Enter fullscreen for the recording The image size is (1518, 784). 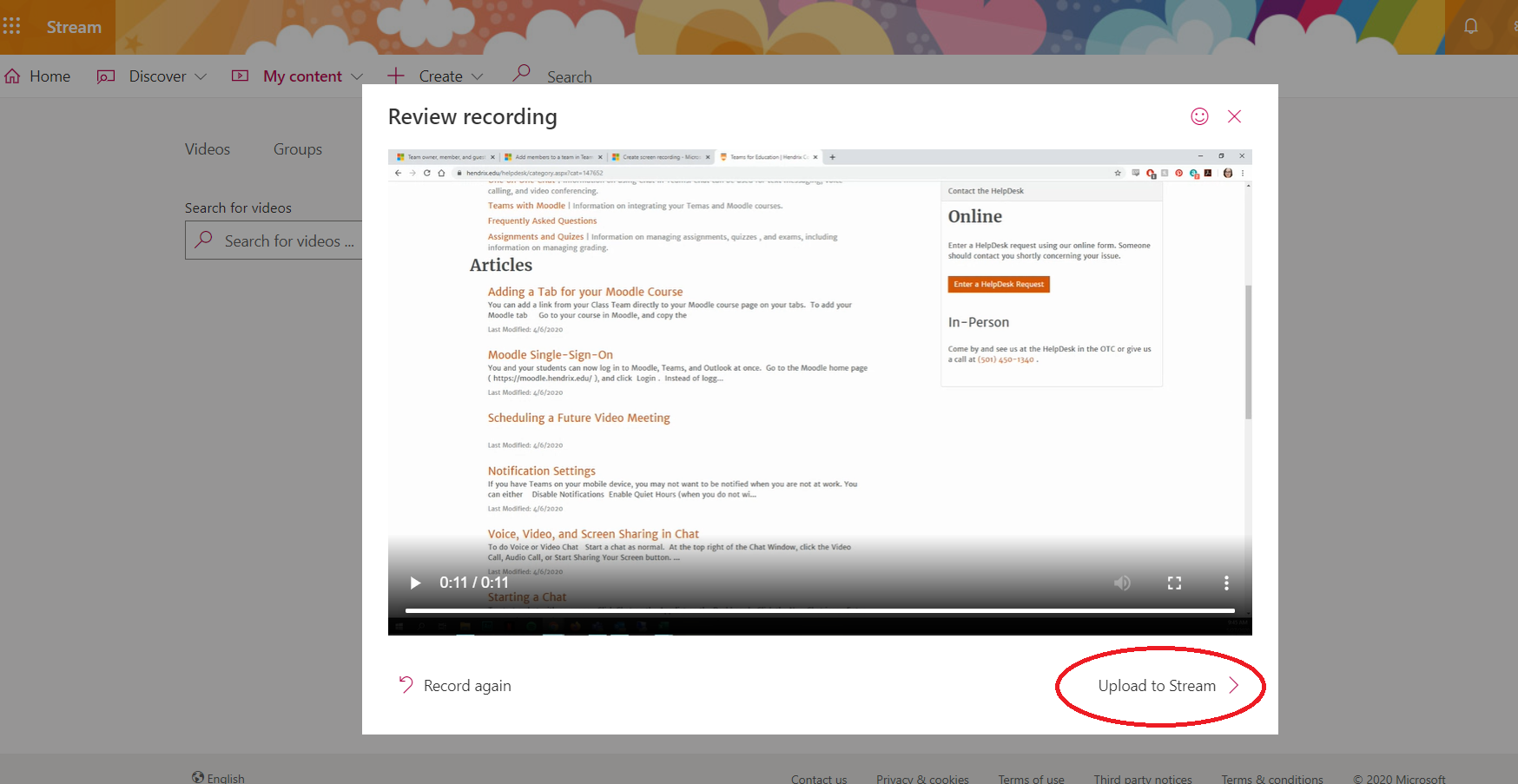pyautogui.click(x=1174, y=583)
